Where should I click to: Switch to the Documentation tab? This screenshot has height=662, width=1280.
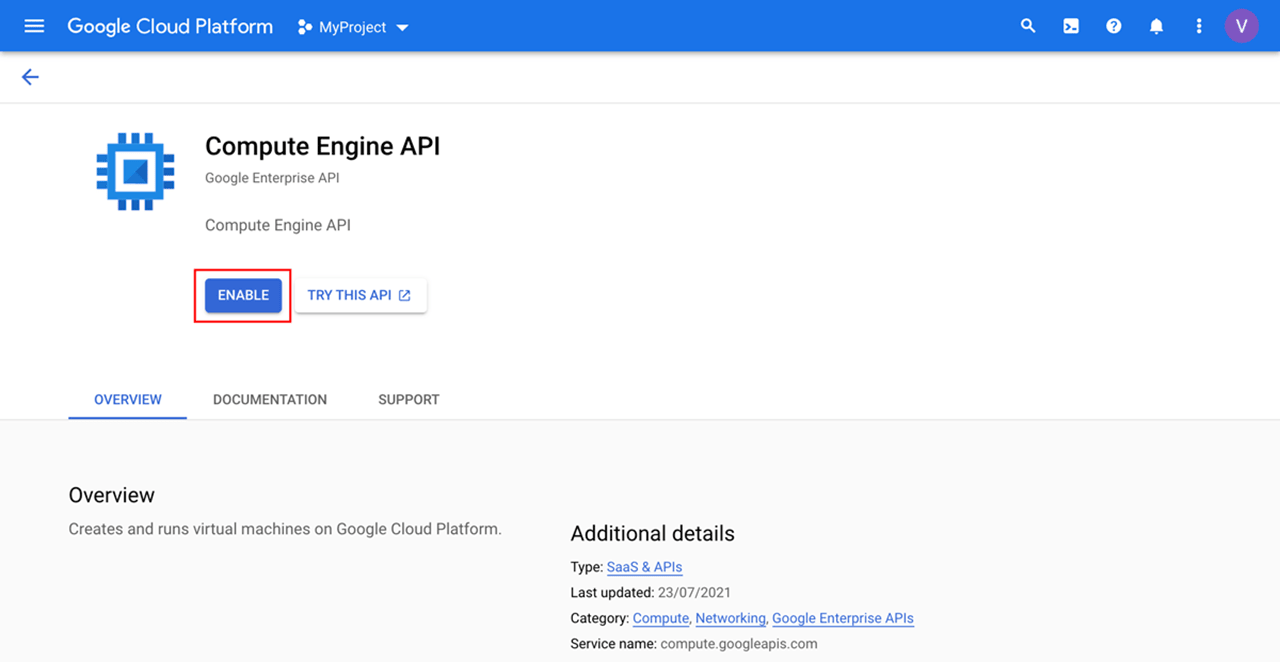click(270, 399)
